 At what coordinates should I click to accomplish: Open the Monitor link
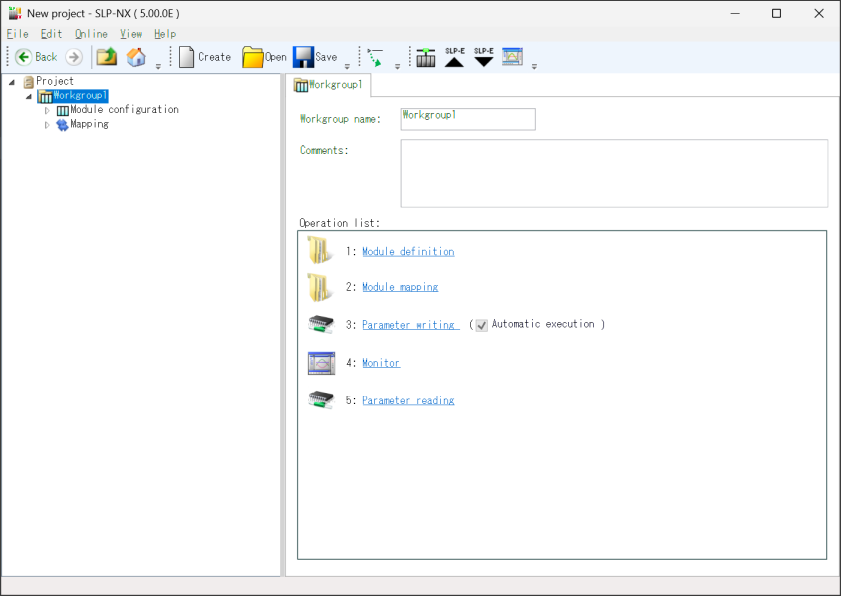click(x=381, y=363)
